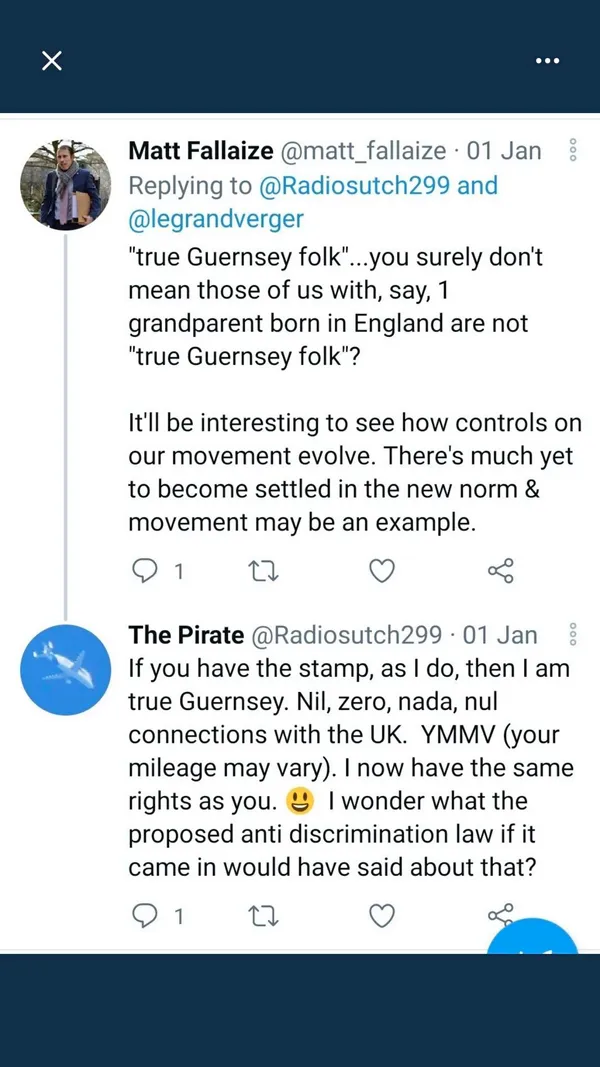Like The Pirate's tweet with heart
Screen dimensions: 600x1067
(381, 915)
